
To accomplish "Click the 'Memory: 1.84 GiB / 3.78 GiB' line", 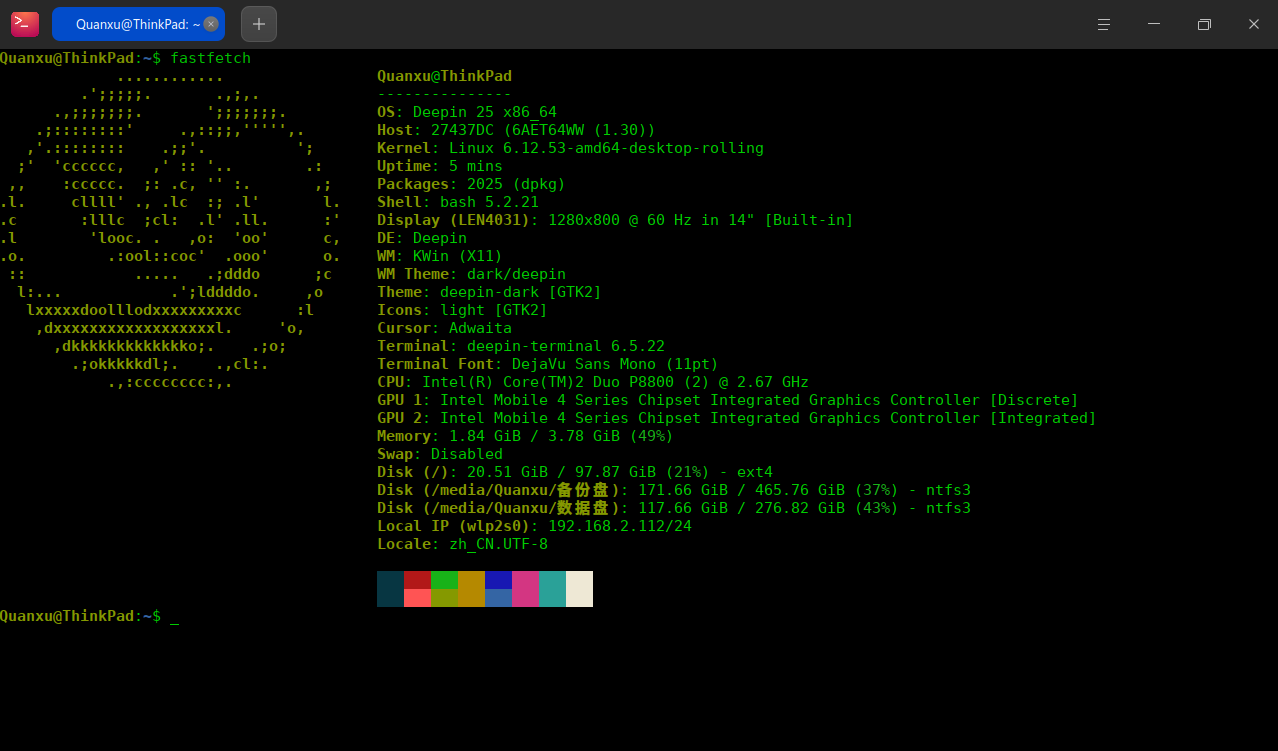I will (x=525, y=436).
